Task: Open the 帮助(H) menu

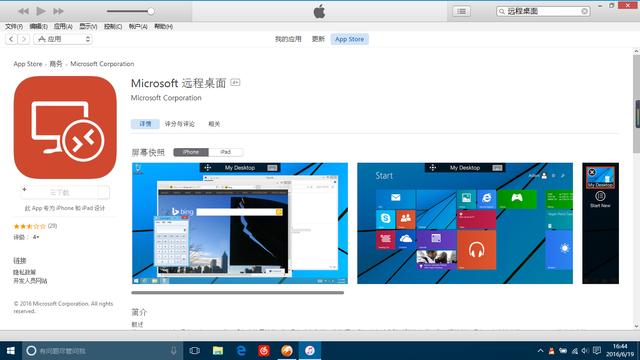Action: 163,27
